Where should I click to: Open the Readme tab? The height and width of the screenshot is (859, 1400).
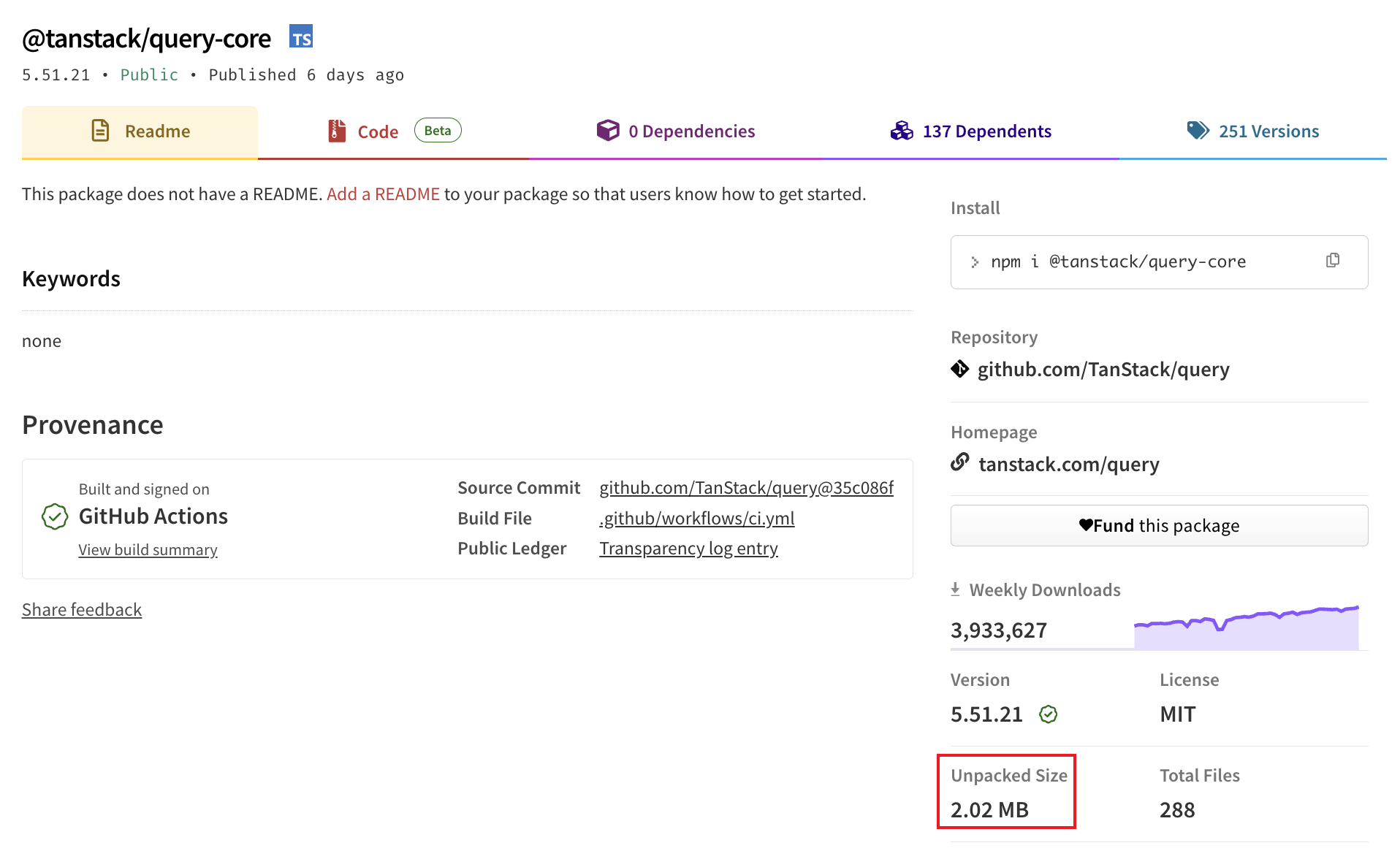tap(140, 131)
